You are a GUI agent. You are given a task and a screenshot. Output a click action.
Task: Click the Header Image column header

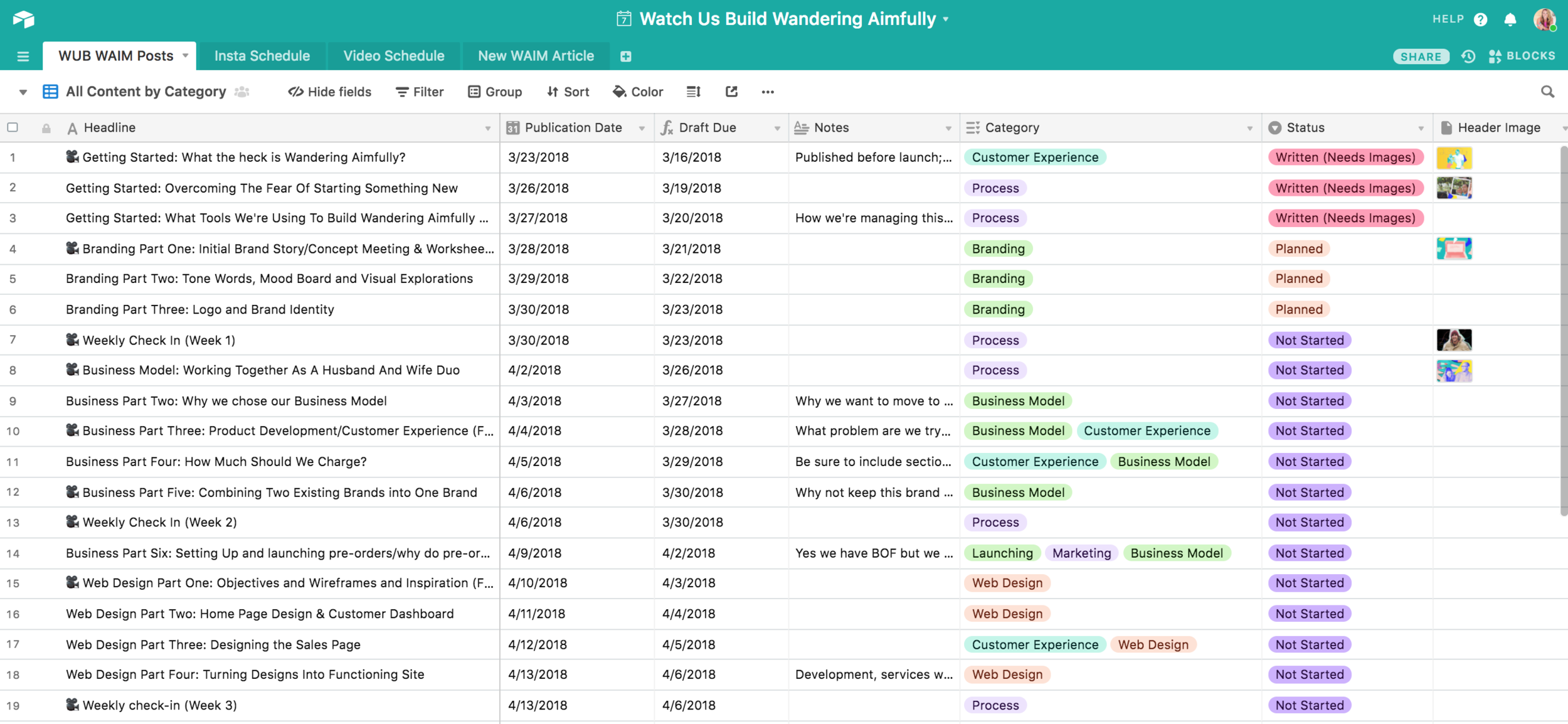tap(1500, 127)
